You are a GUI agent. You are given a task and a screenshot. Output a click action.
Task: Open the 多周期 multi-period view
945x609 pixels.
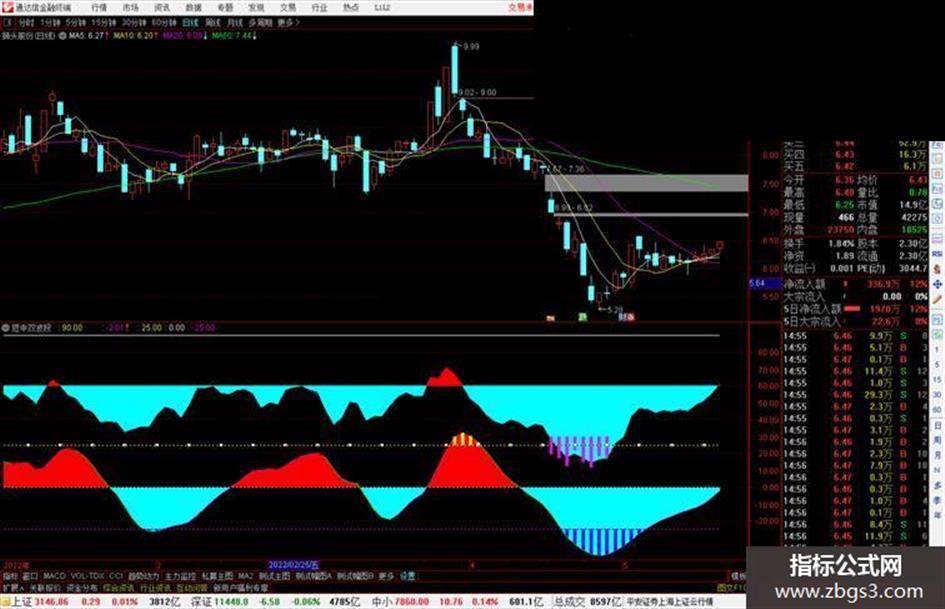260,22
